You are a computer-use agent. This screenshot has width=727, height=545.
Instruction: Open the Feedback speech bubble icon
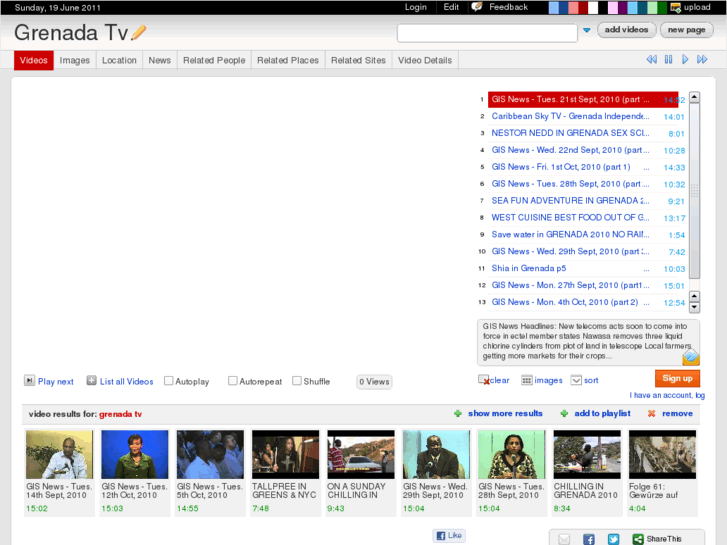tap(477, 7)
